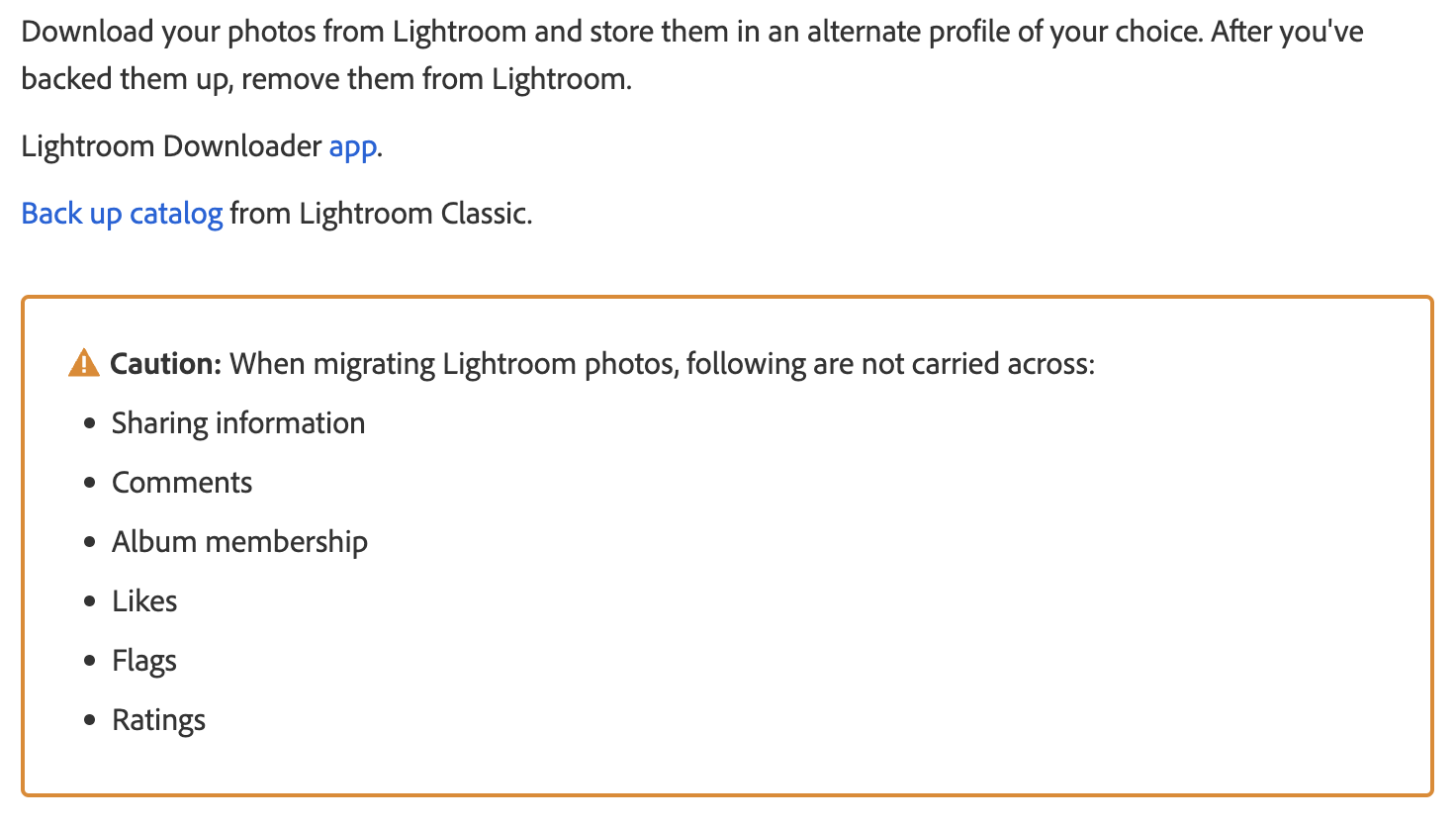Select the "Ratings" list item
This screenshot has width=1456, height=825.
point(158,720)
